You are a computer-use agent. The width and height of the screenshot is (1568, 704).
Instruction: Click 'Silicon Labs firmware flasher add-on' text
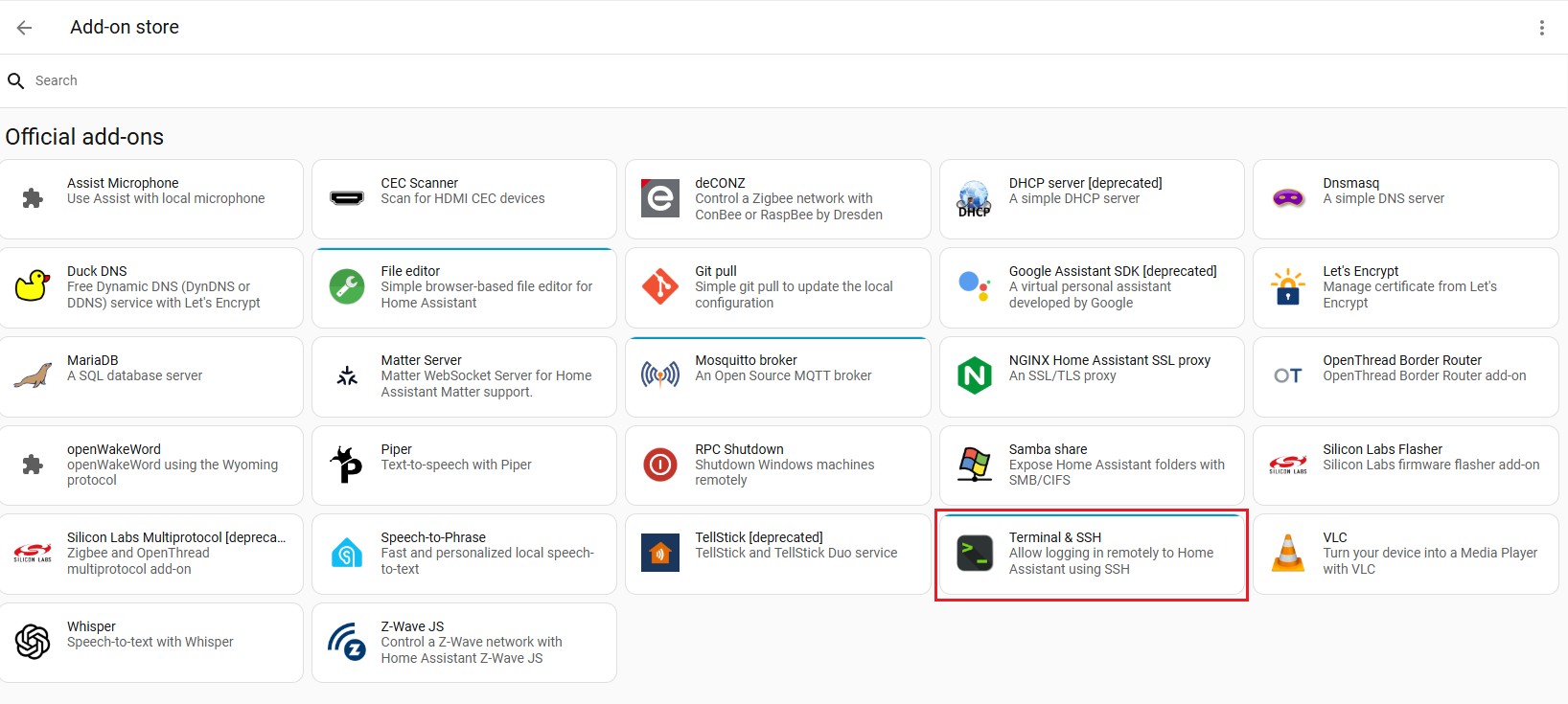[1431, 465]
